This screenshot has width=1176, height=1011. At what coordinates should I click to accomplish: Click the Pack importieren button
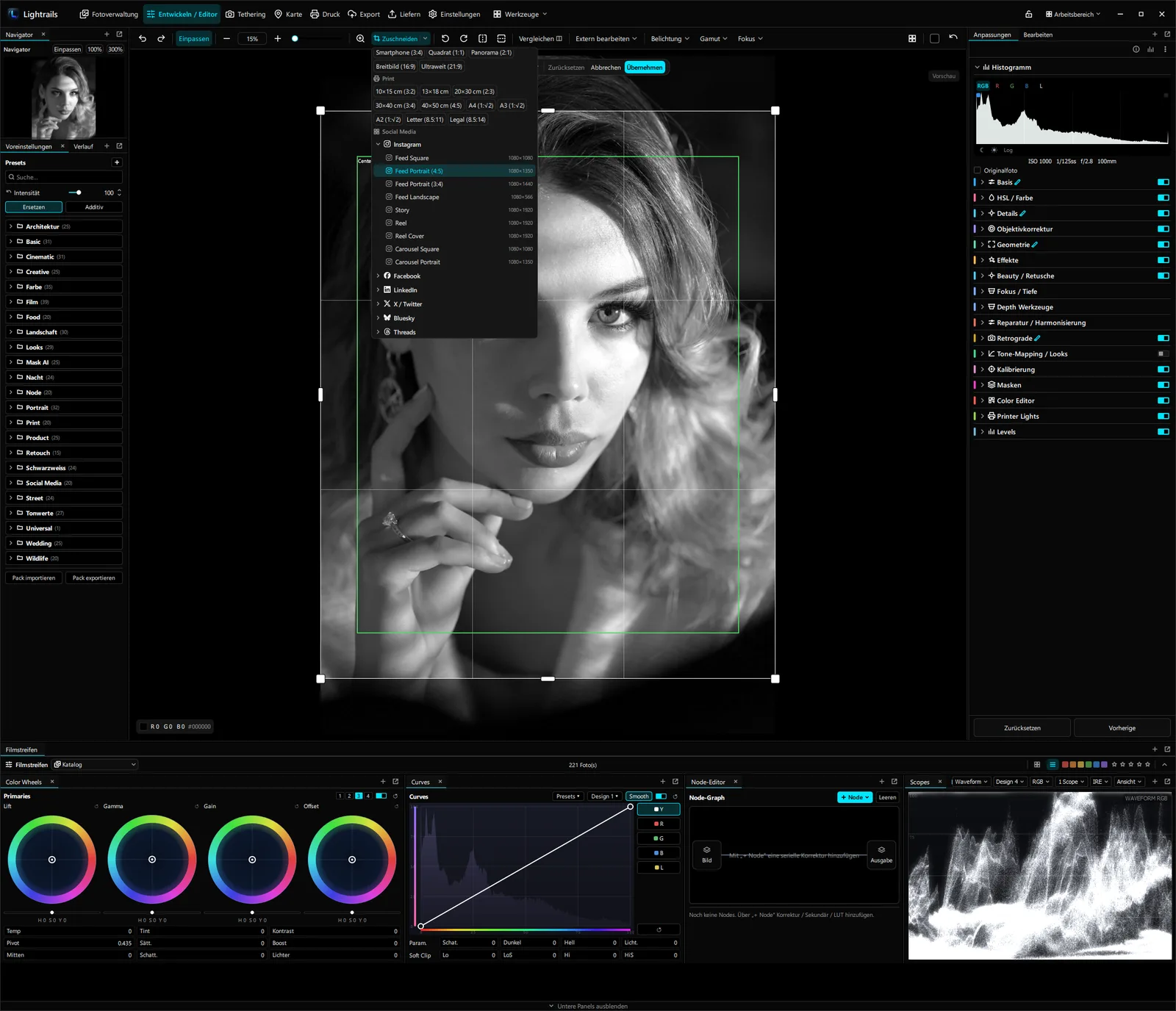click(34, 578)
